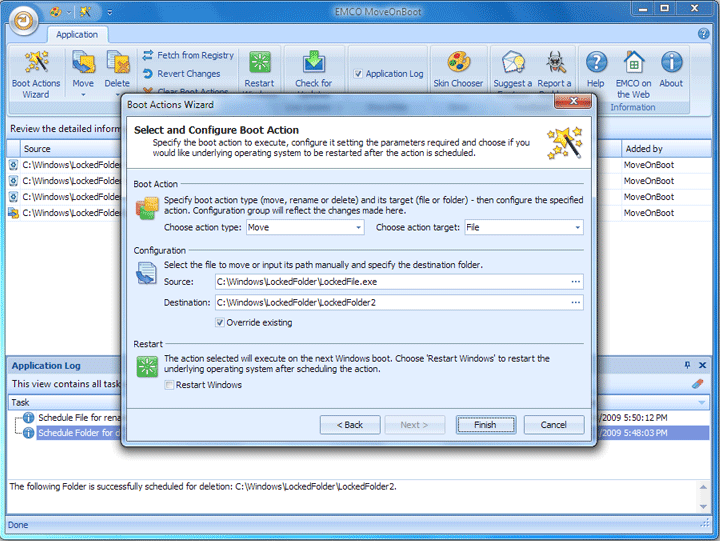The width and height of the screenshot is (720, 541).
Task: Fetch from Registry ribbon command
Action: point(188,55)
